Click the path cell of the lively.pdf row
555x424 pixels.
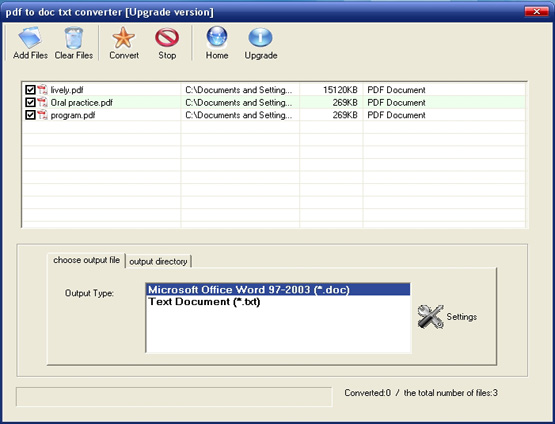(240, 90)
